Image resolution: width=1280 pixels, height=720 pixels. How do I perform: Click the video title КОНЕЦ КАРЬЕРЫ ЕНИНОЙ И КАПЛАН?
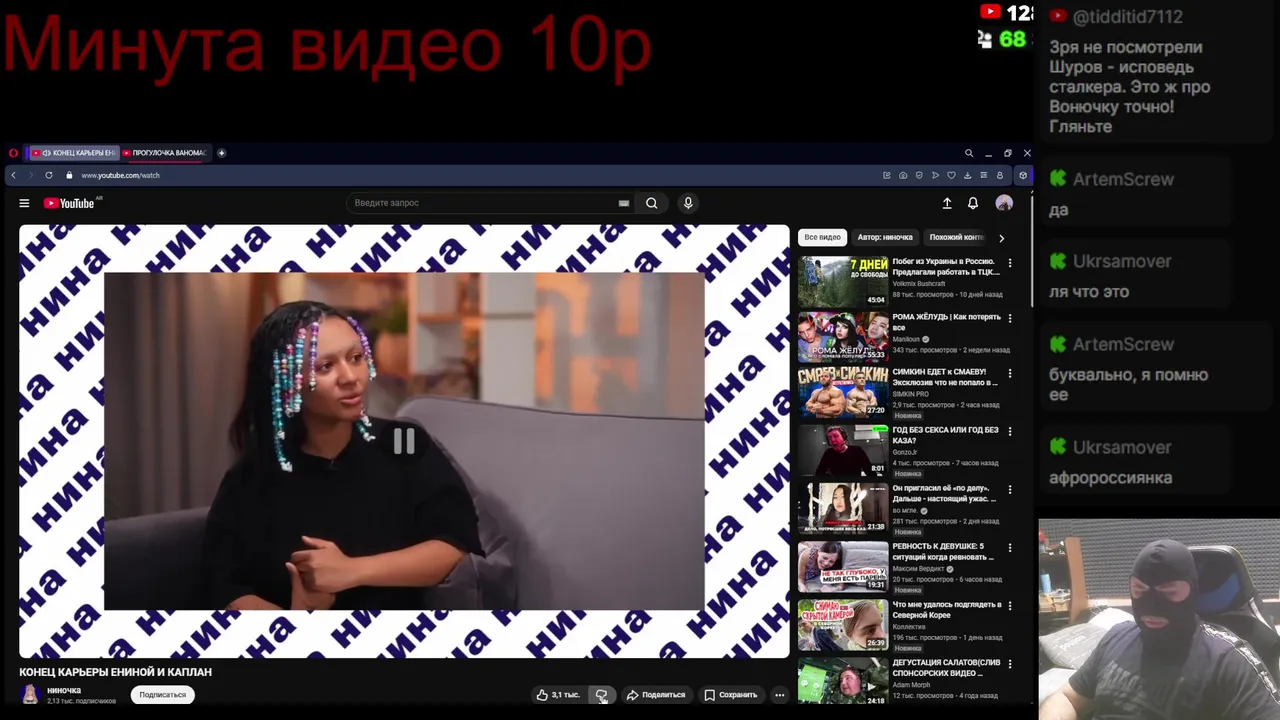click(115, 672)
